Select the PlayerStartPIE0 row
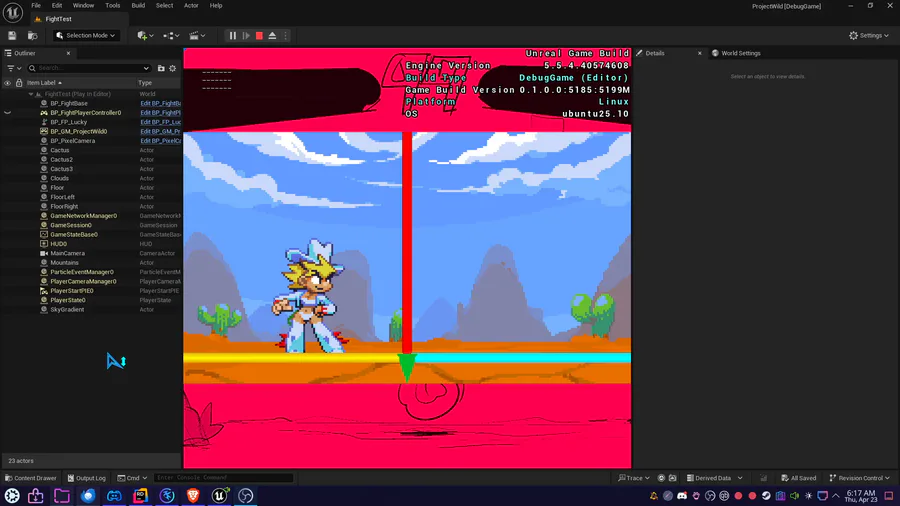 click(72, 291)
